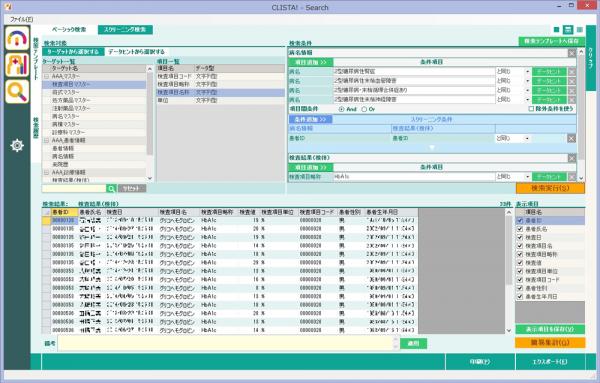Select the Or radio button
The height and width of the screenshot is (383, 600).
[364, 109]
